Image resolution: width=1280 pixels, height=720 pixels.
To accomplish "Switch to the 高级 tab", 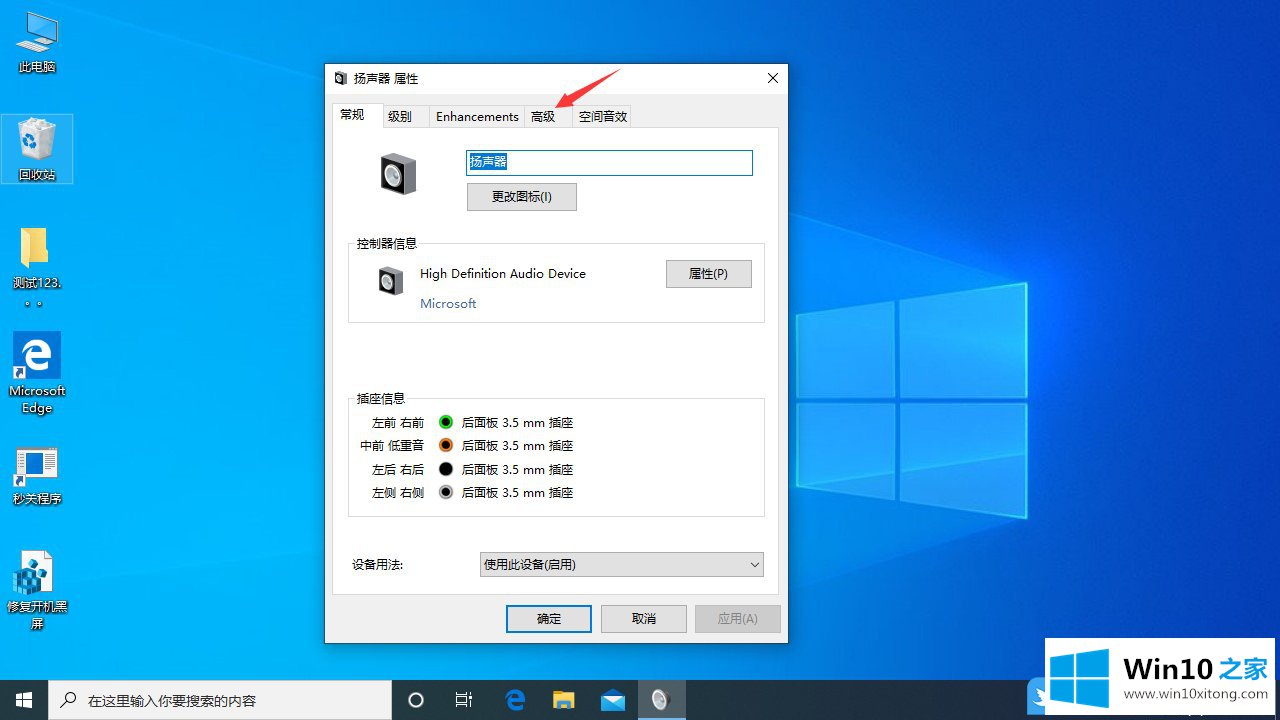I will pos(547,116).
